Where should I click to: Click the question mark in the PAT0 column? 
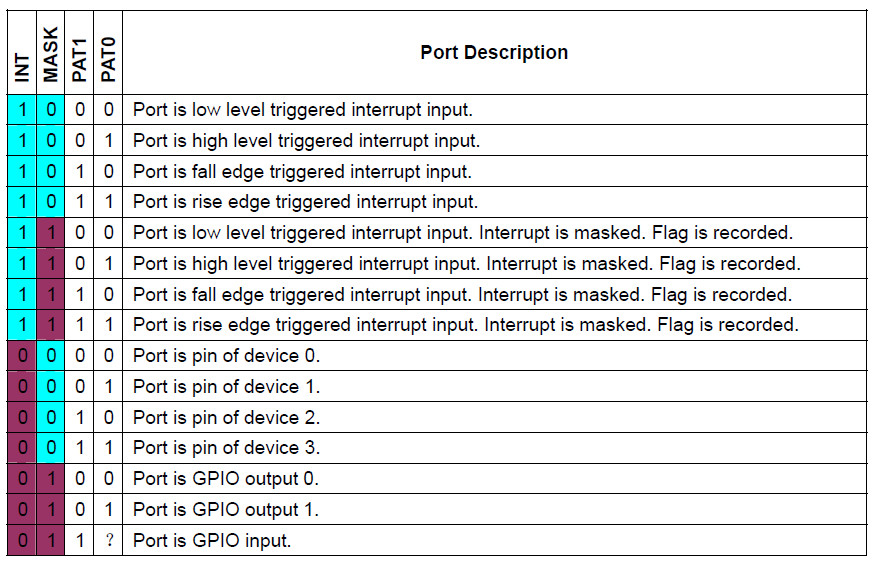108,541
